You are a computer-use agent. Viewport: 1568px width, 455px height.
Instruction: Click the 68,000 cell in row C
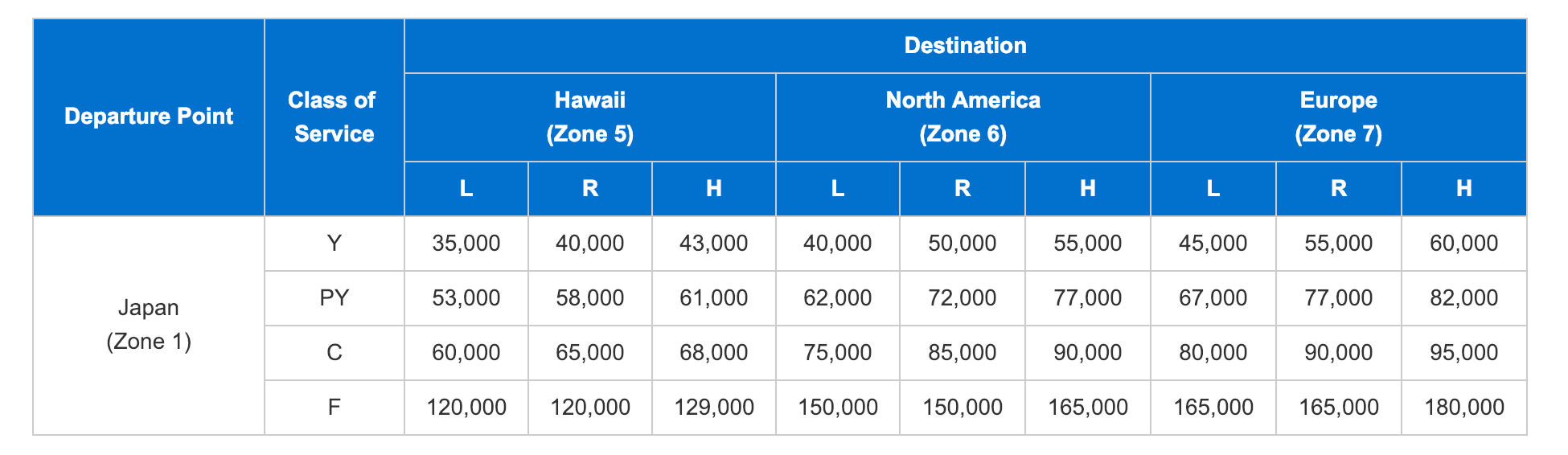(x=713, y=353)
